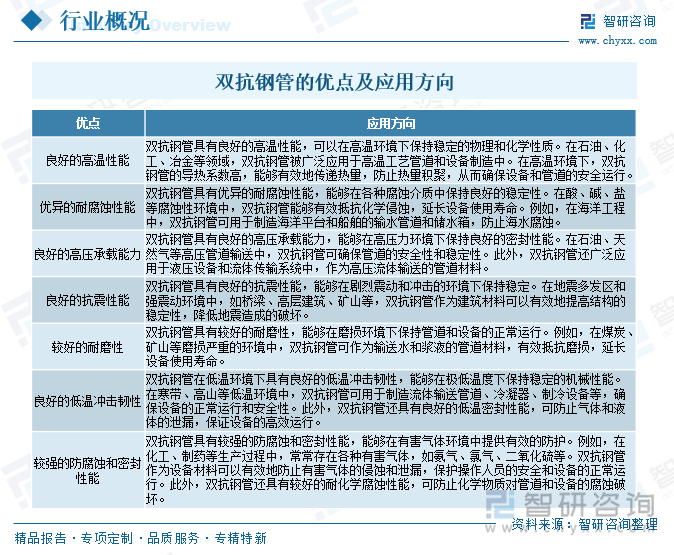Click the description starting 双抗钢管具有良好的抗震性能
Image resolution: width=674 pixels, height=555 pixels.
click(x=390, y=300)
